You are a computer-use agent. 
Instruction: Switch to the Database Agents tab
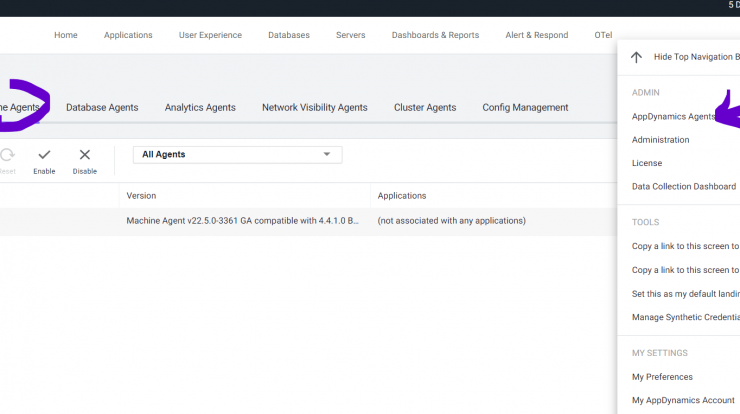102,108
